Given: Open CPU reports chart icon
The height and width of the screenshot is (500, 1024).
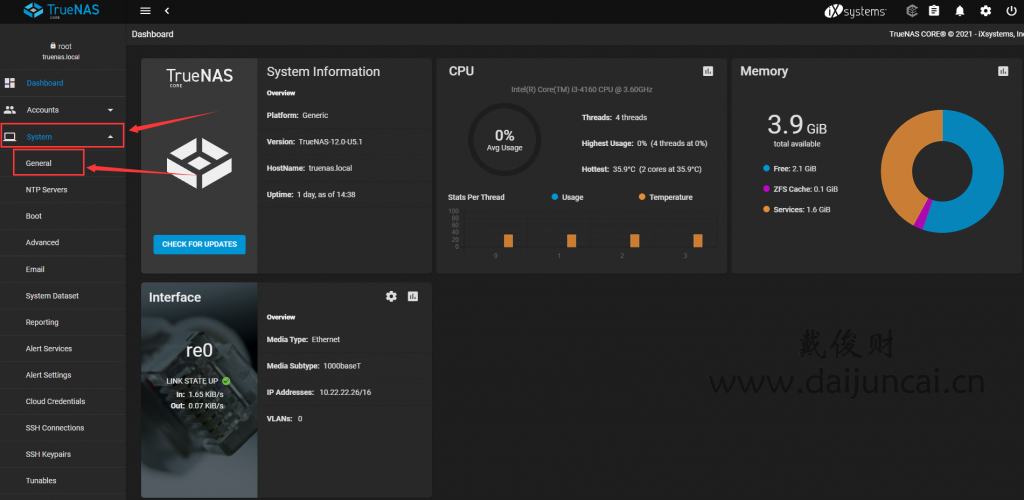Looking at the screenshot, I should [x=708, y=71].
